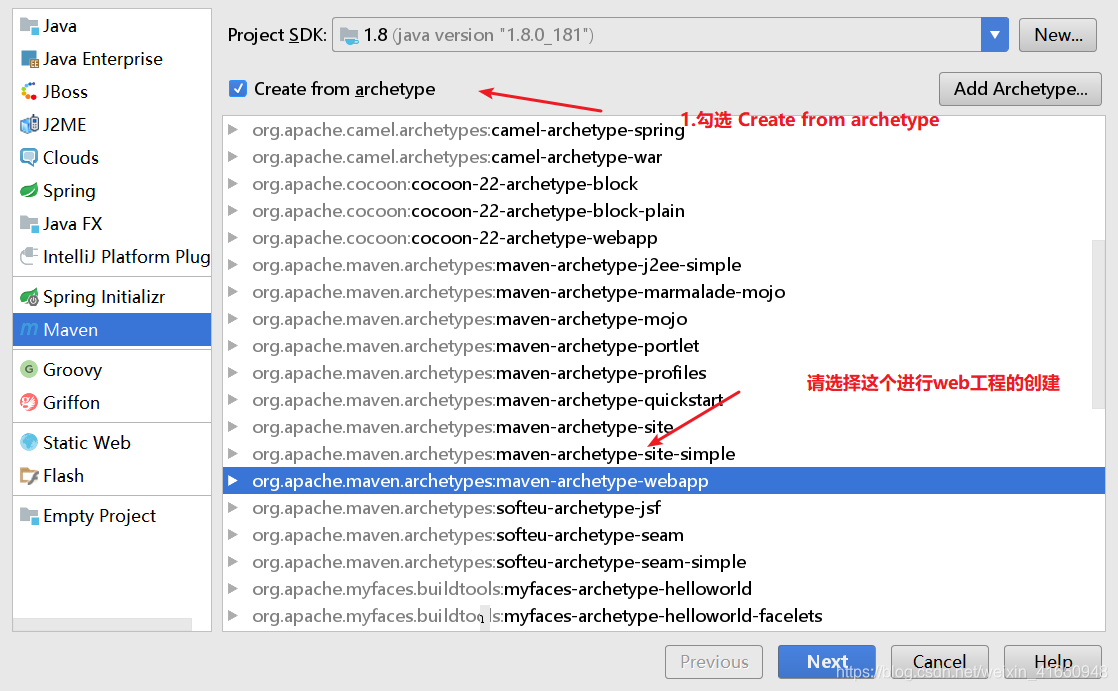This screenshot has height=691, width=1118.
Task: Select myfaces-archetype-helloworld-facelets row
Action: click(664, 615)
